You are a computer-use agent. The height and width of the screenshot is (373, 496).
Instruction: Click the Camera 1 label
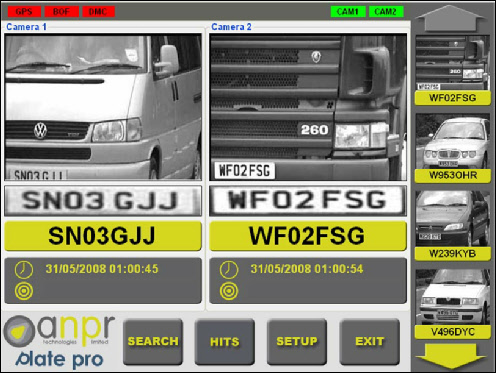pos(26,27)
